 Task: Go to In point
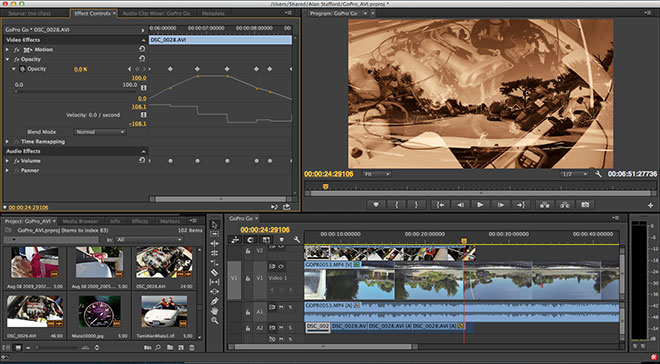pyautogui.click(x=440, y=205)
